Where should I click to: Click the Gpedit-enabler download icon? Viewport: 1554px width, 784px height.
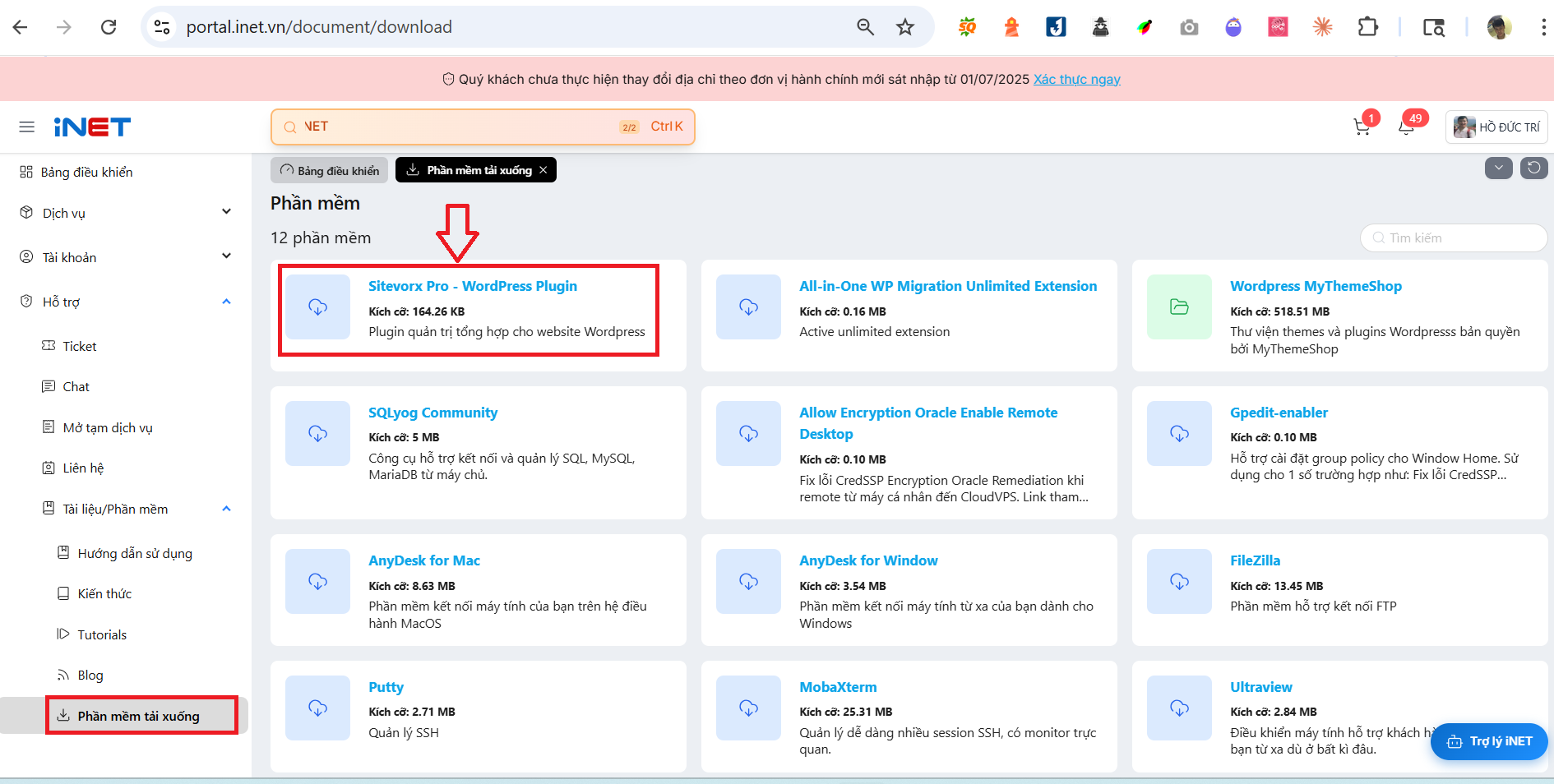pos(1180,434)
